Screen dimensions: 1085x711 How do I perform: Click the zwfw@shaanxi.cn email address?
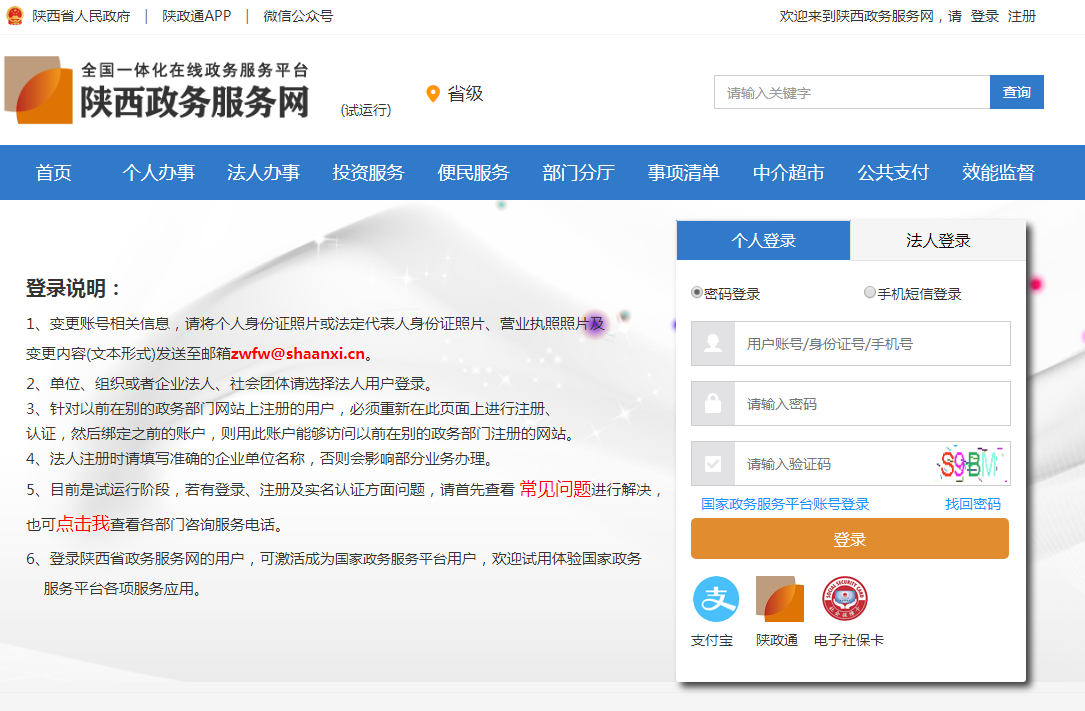click(298, 353)
